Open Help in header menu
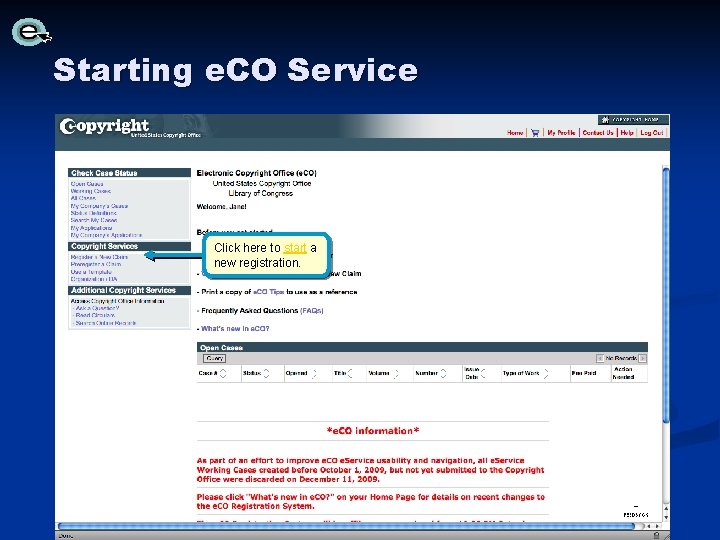The height and width of the screenshot is (540, 720). [x=627, y=133]
